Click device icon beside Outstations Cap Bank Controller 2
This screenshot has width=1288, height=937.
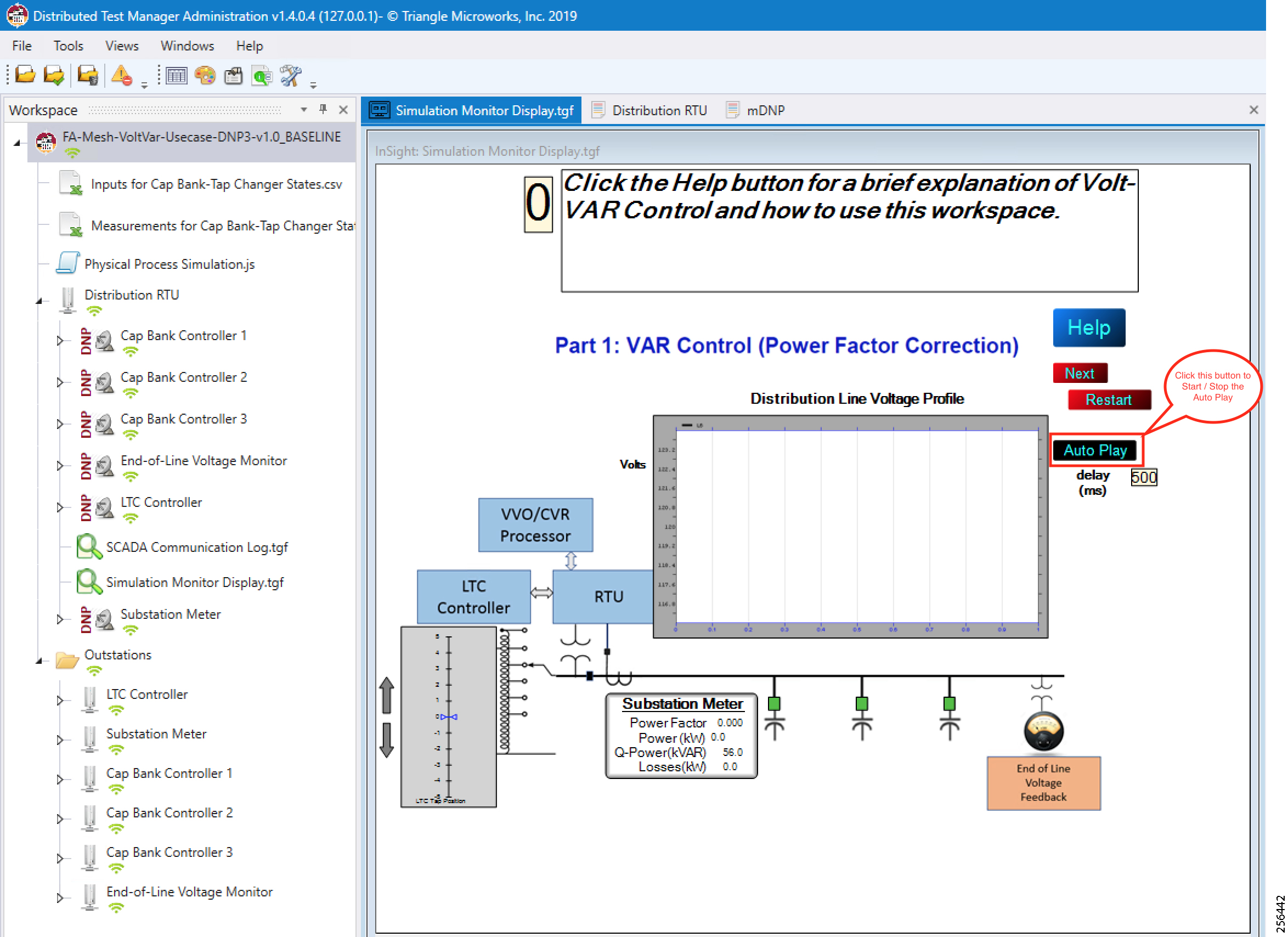[x=89, y=818]
